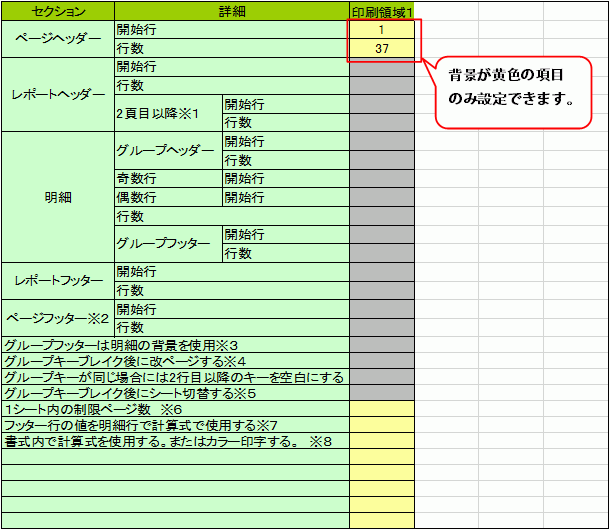Select the セクション column header cell
The height and width of the screenshot is (530, 610).
click(x=58, y=11)
